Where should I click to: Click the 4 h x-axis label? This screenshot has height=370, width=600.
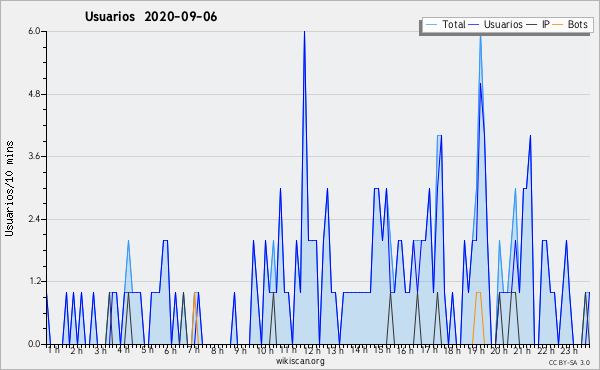(124, 350)
